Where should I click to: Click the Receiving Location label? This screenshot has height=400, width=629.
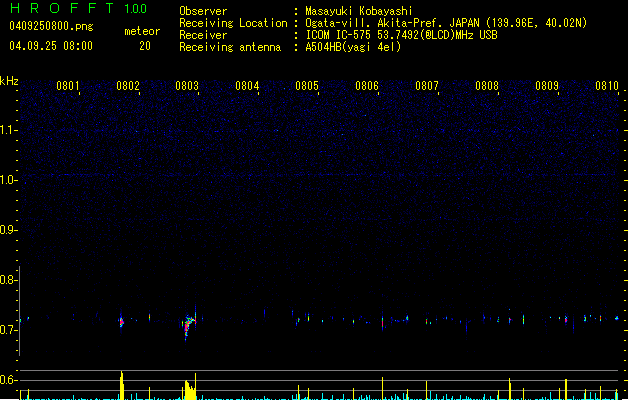233,23
